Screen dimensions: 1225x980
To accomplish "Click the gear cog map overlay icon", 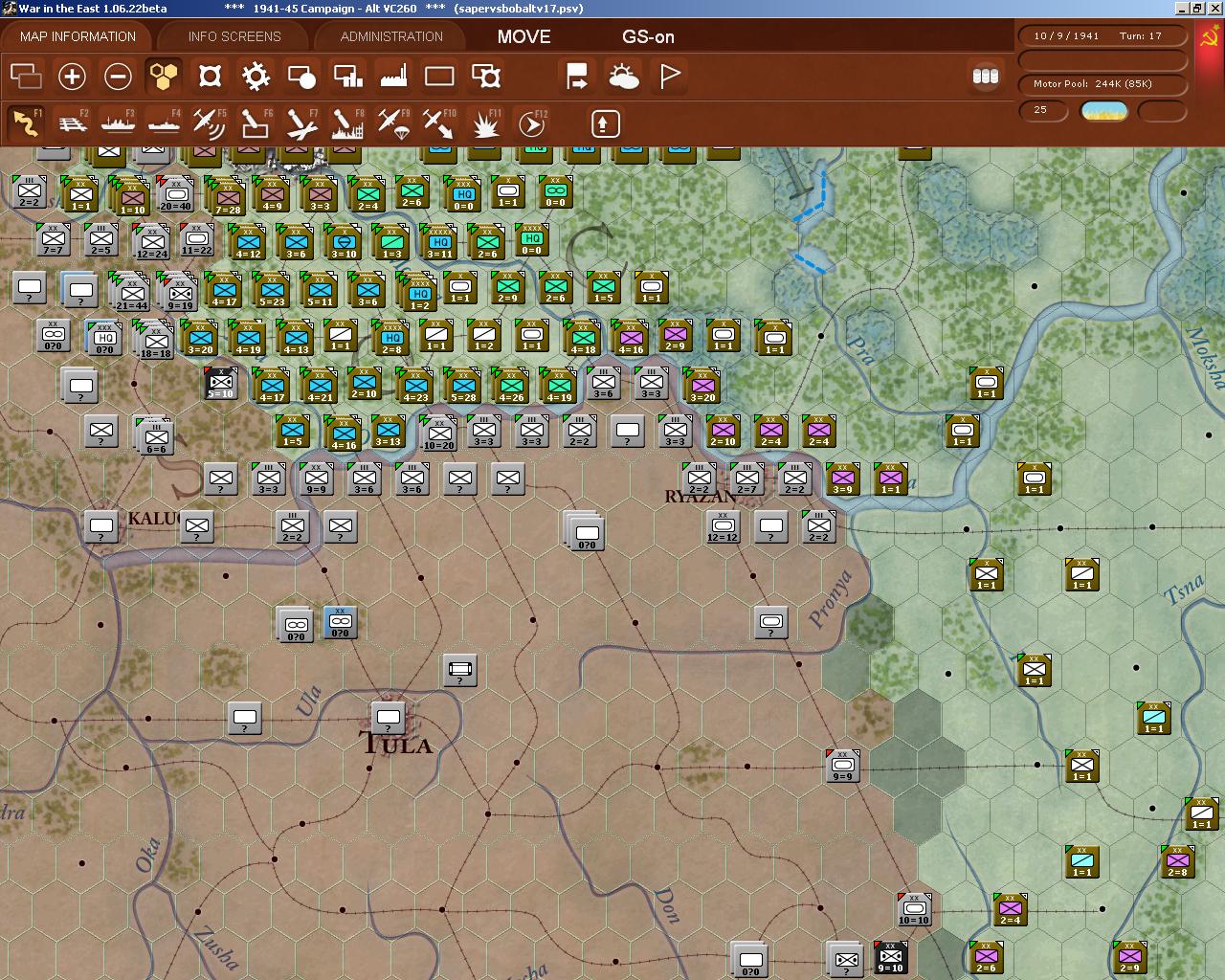I will click(256, 76).
